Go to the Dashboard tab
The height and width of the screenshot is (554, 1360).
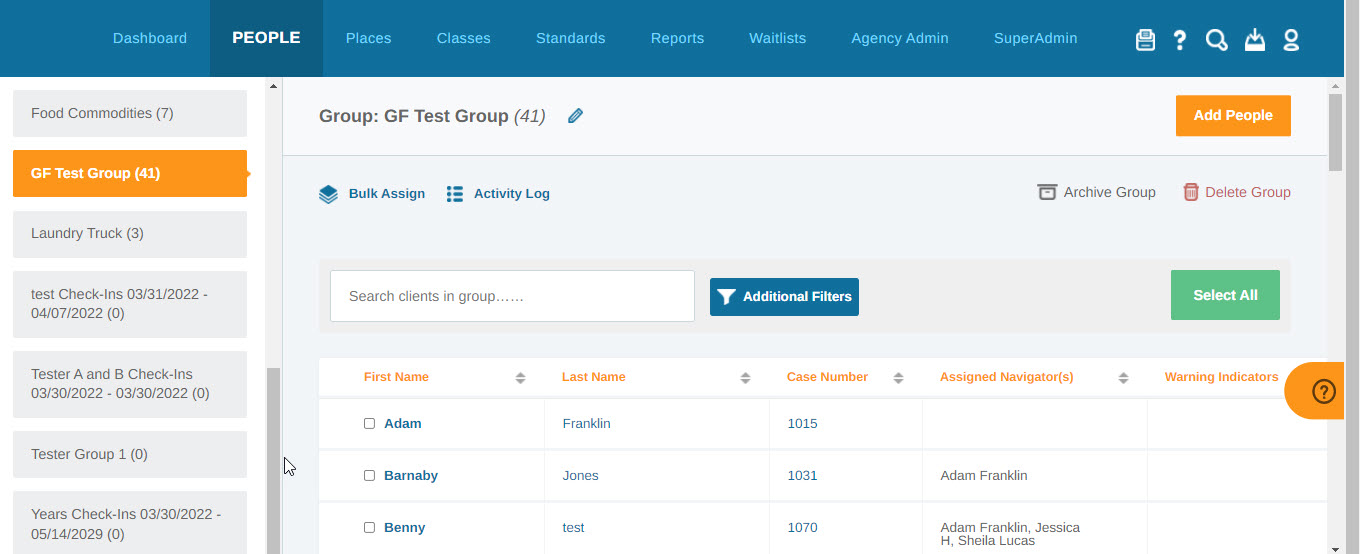(150, 38)
